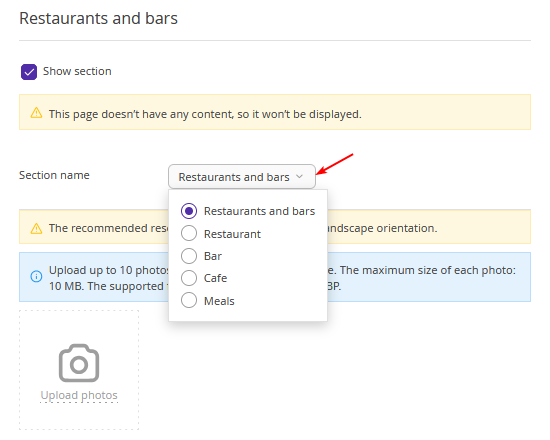Click the Section name field label
550x440 pixels.
tap(54, 175)
